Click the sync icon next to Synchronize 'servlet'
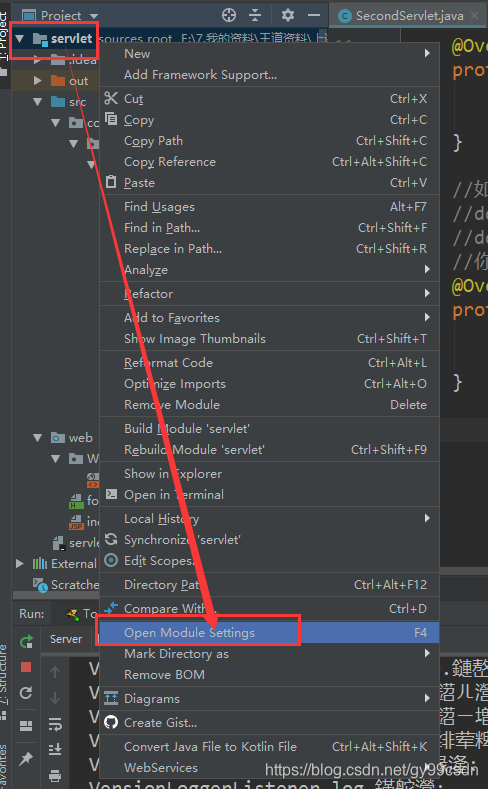The width and height of the screenshot is (488, 789). click(111, 539)
